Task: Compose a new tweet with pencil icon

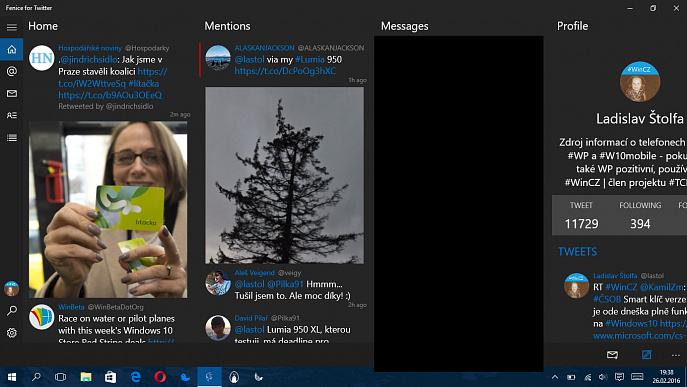Action: (646, 355)
